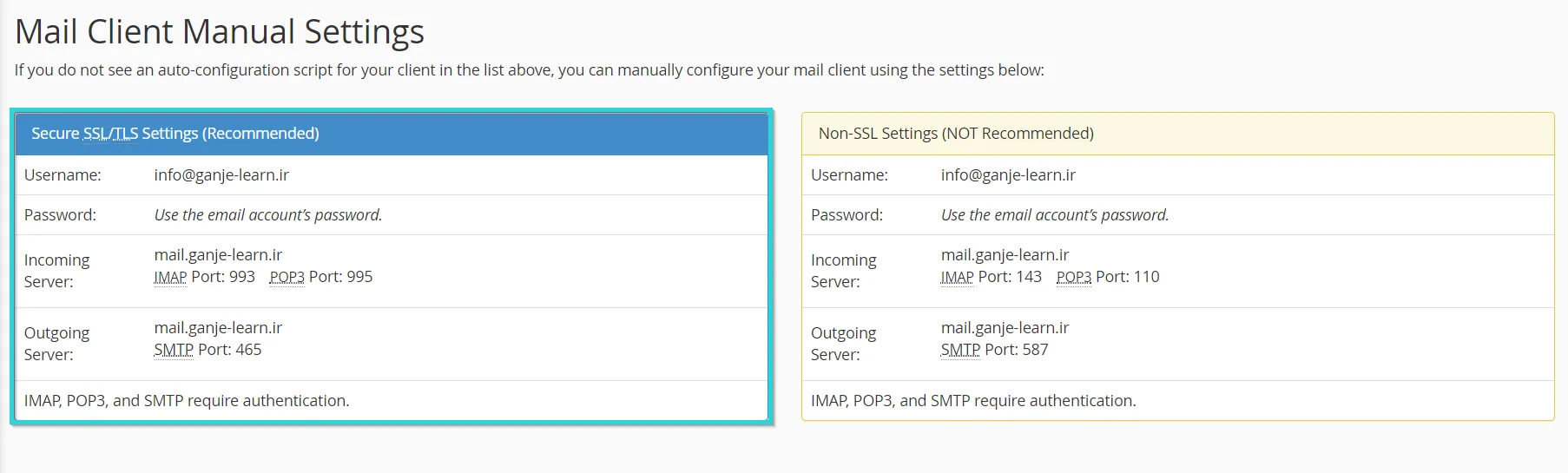The height and width of the screenshot is (473, 1568).
Task: Click the intro paragraph about auto-configuration script
Action: [529, 70]
